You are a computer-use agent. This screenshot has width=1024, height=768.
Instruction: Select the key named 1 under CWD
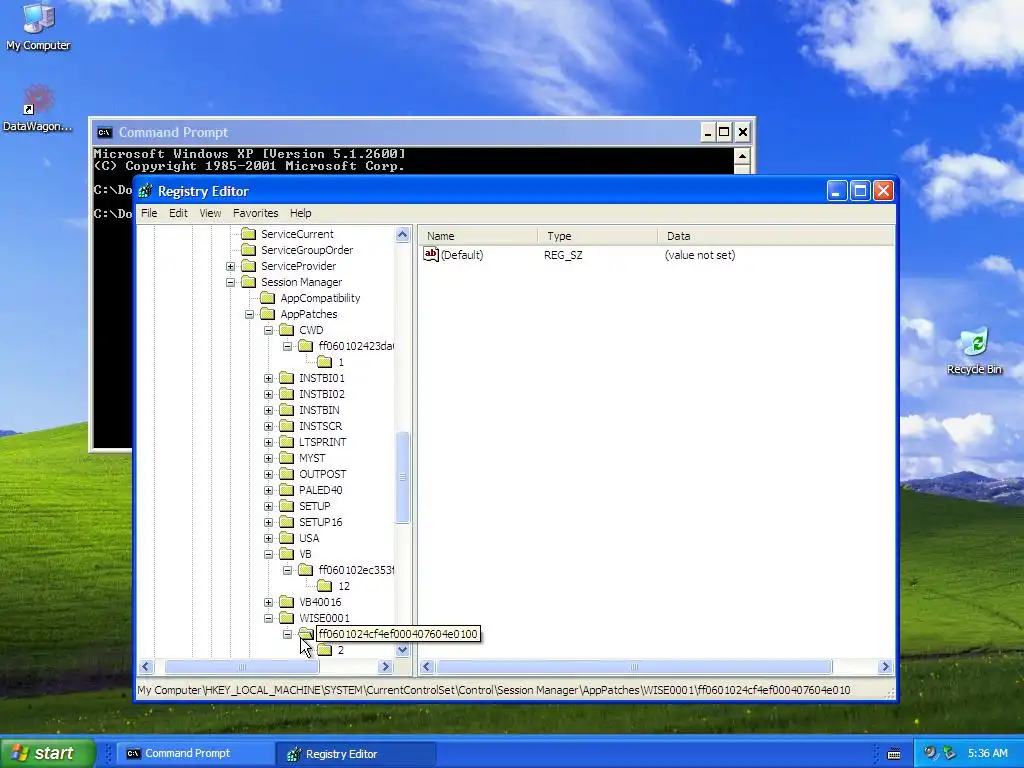point(341,362)
